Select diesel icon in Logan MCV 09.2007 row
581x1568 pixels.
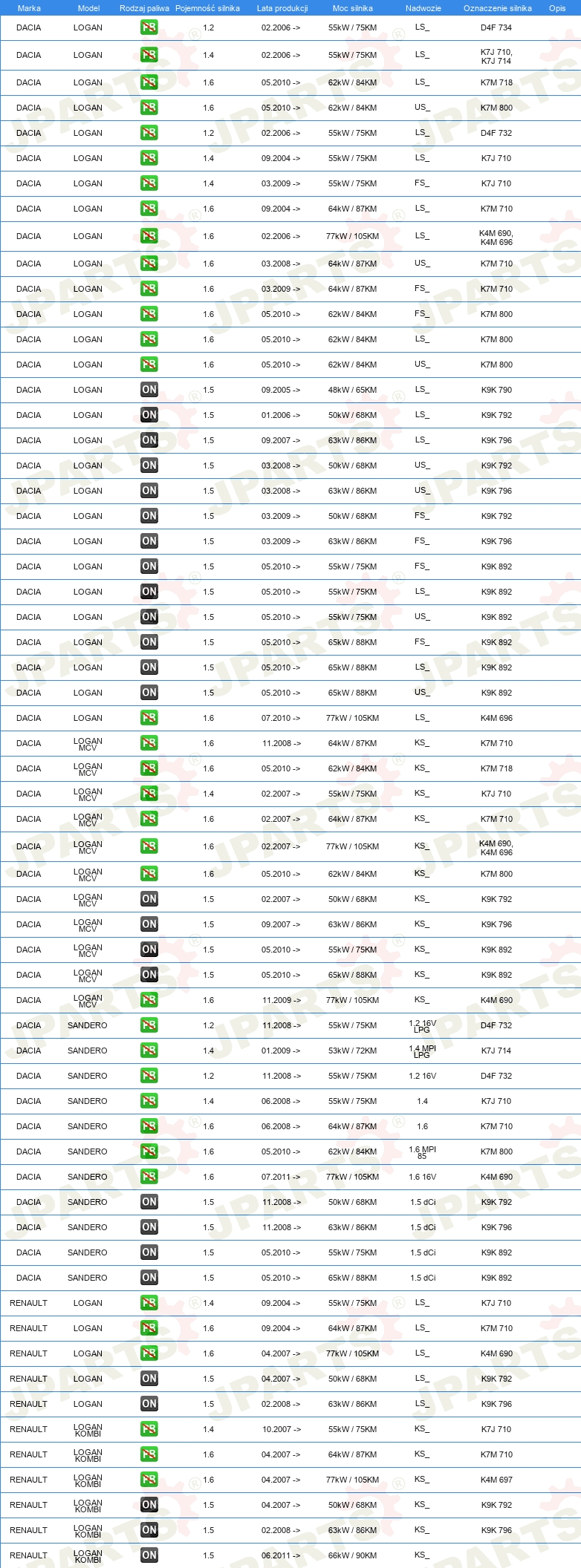[x=149, y=924]
